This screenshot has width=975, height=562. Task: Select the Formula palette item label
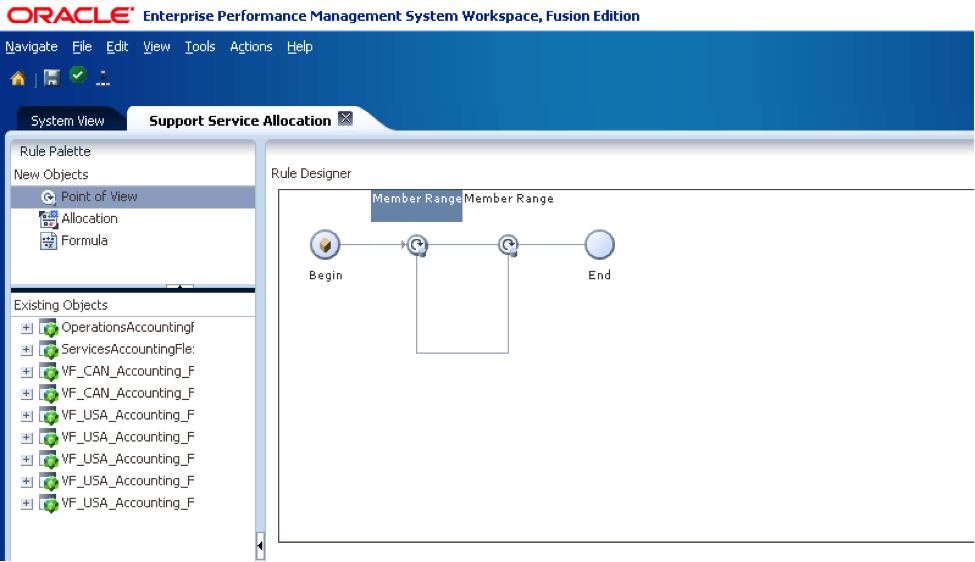point(85,241)
